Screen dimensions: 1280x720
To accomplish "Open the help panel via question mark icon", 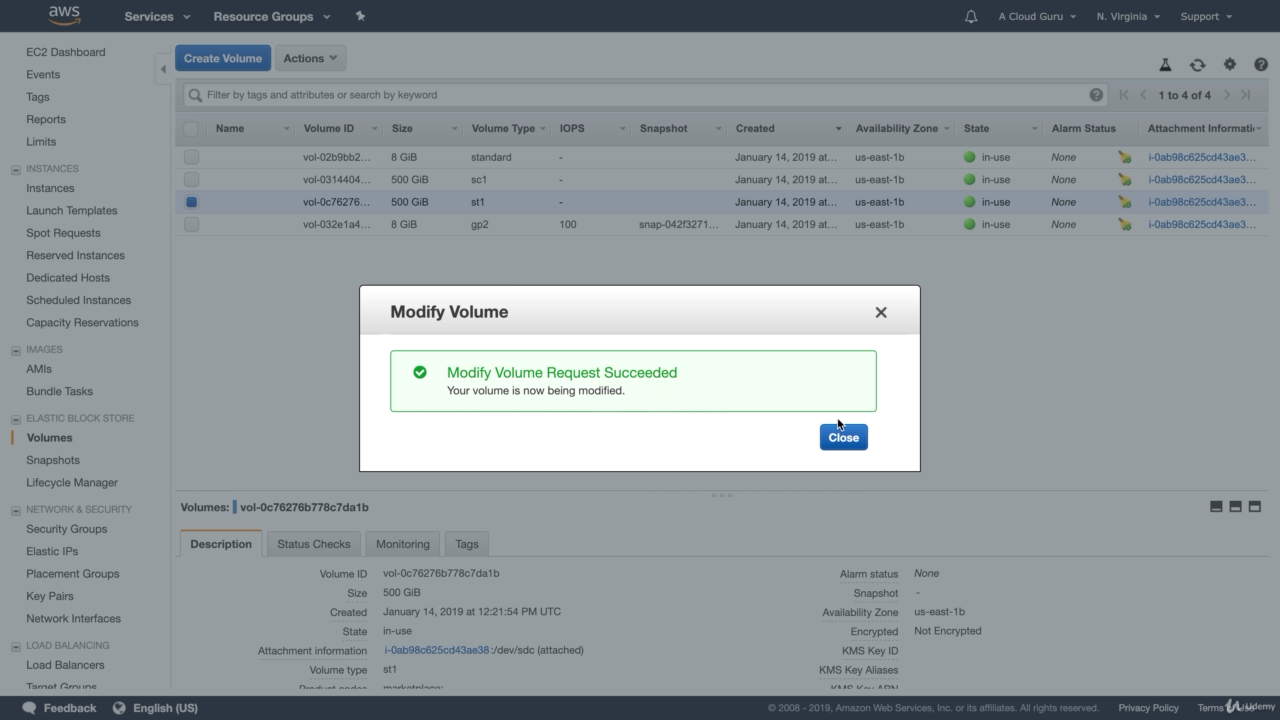I will click(x=1261, y=64).
